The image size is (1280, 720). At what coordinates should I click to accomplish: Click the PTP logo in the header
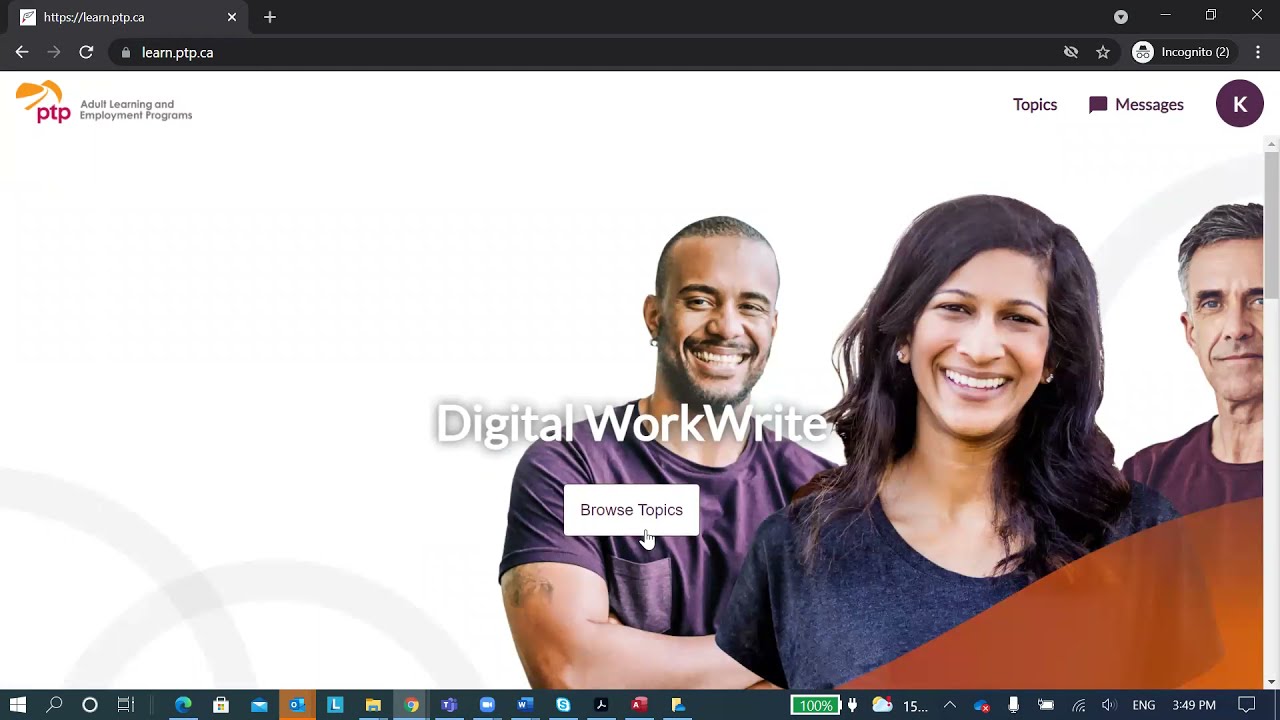coord(104,103)
